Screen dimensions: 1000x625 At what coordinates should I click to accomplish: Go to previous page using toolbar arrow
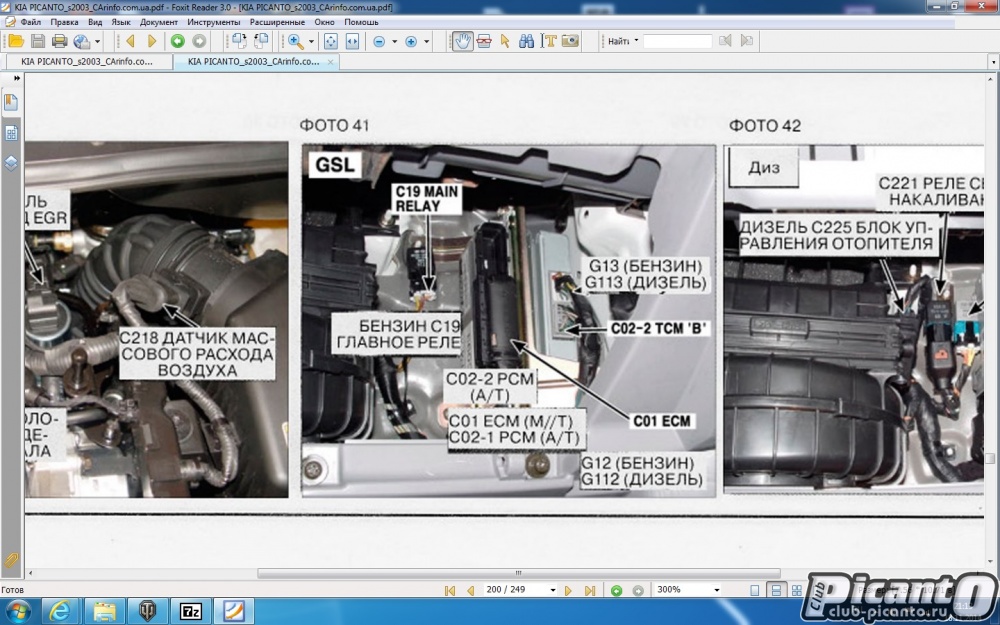point(130,41)
